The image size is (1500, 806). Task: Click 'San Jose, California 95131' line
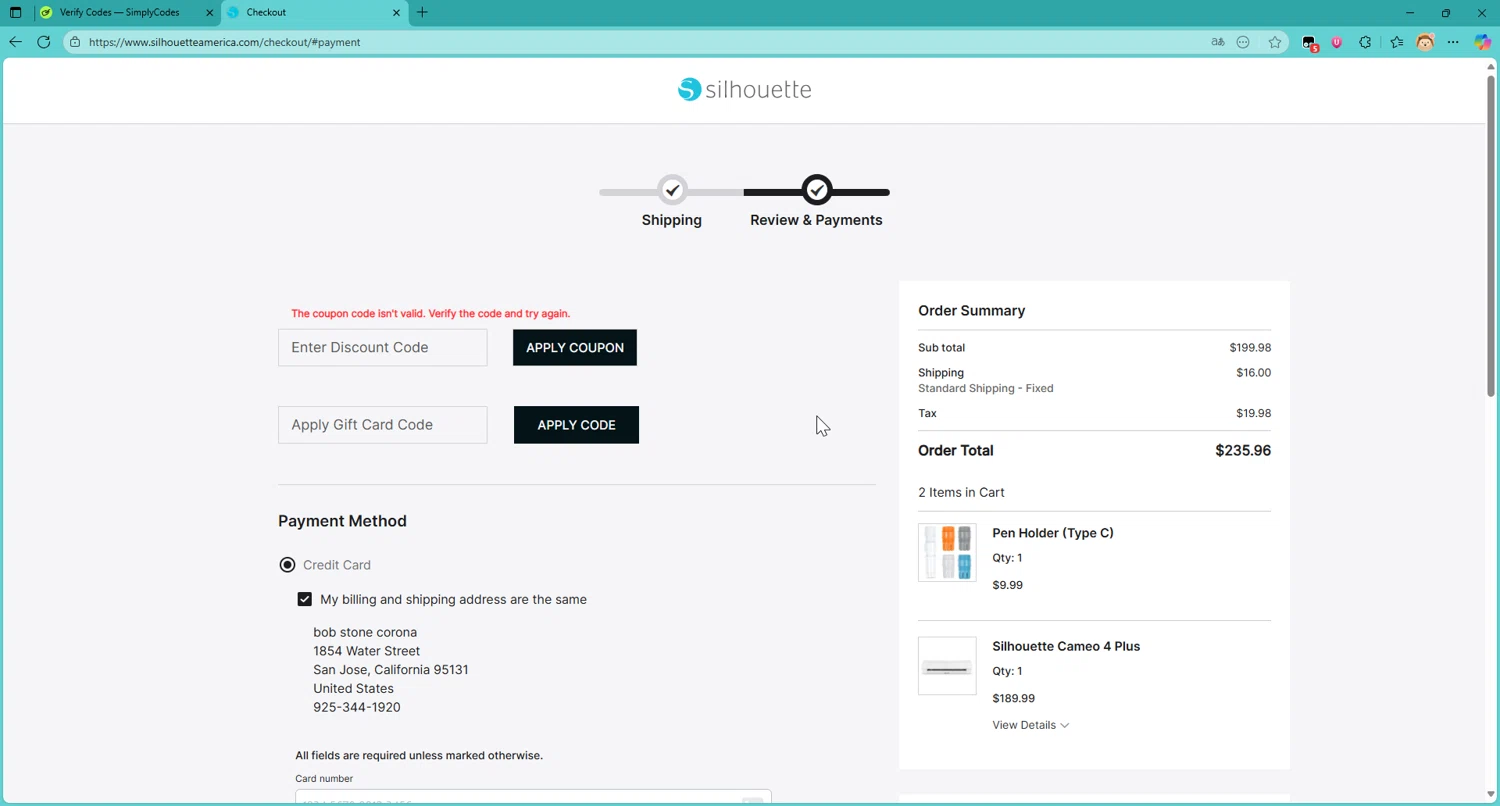point(390,670)
